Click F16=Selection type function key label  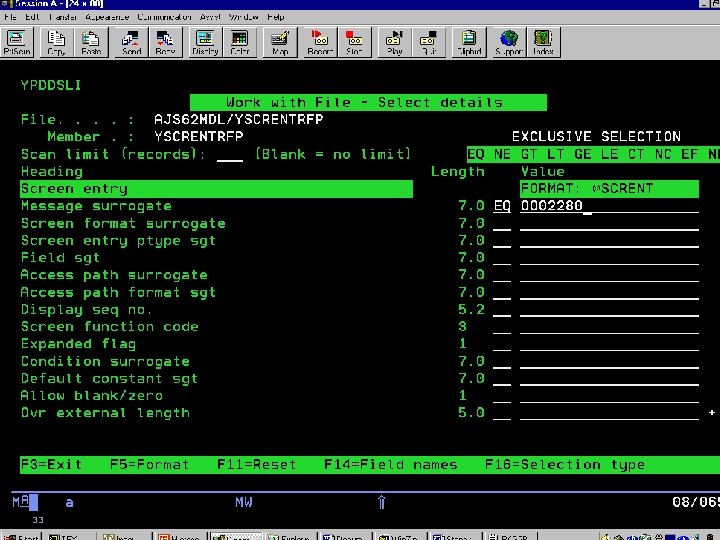565,464
